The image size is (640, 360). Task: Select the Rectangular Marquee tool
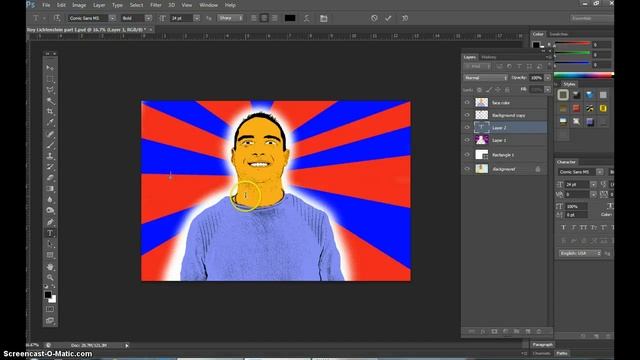pos(50,79)
